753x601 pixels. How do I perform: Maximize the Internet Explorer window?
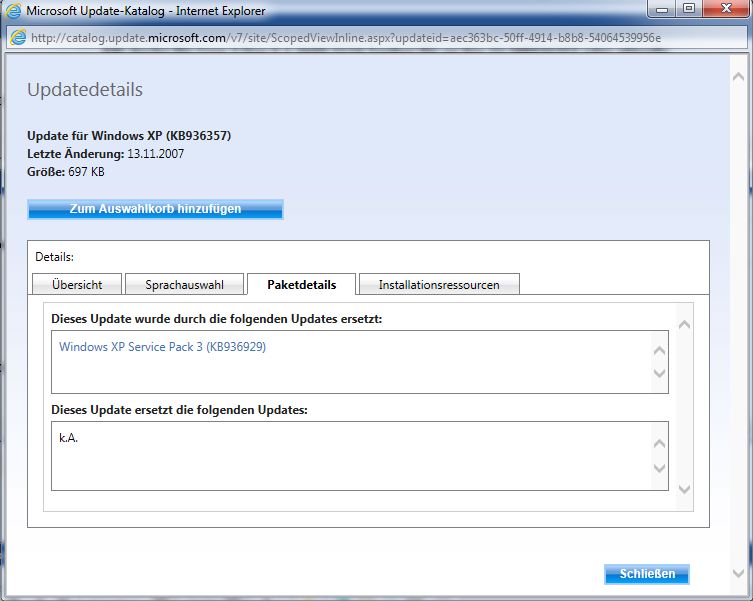click(x=689, y=9)
